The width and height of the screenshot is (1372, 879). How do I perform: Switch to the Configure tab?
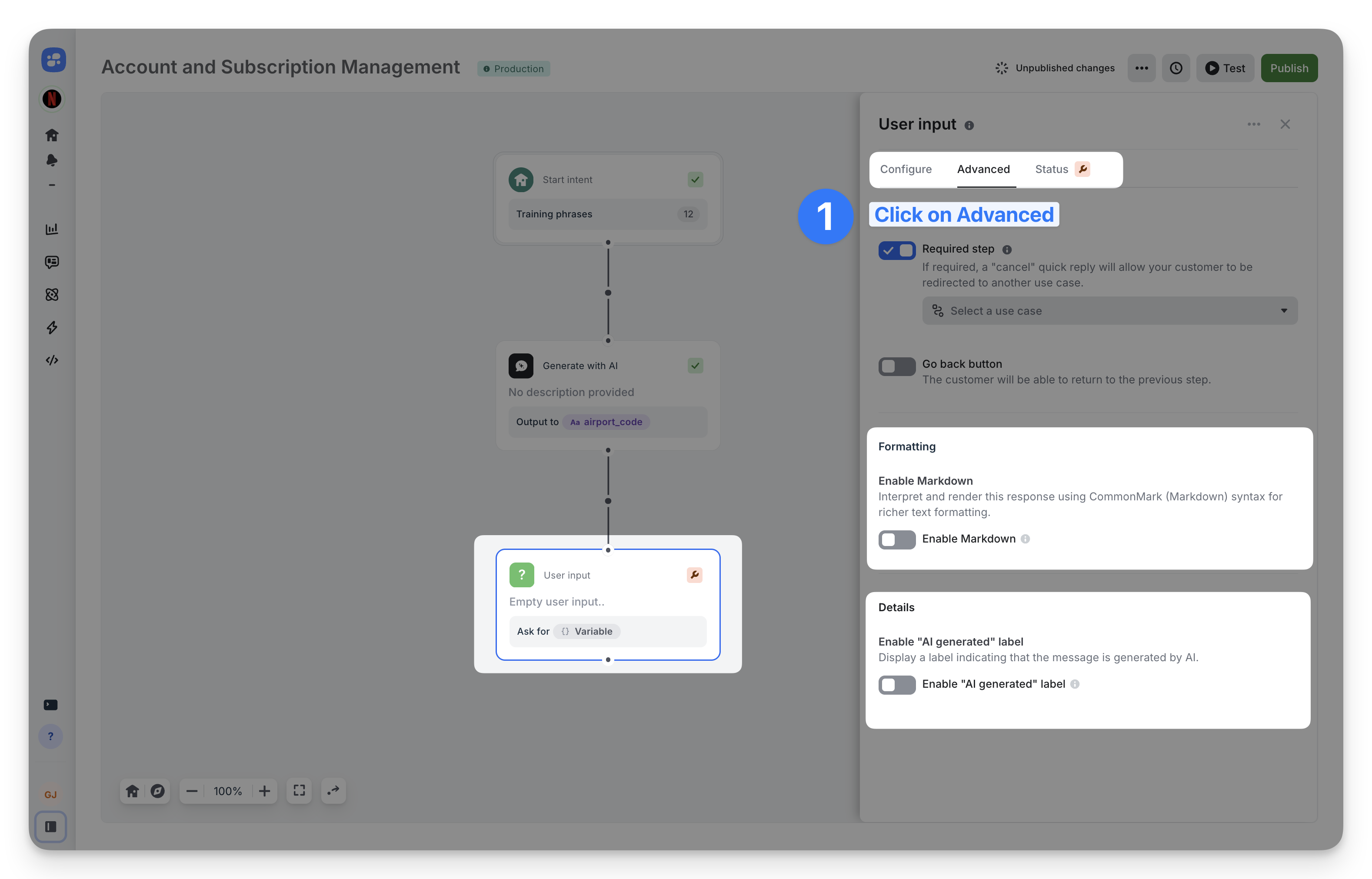(906, 170)
